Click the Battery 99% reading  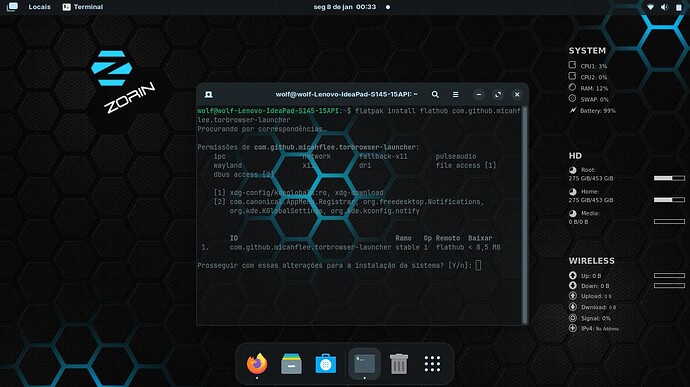tap(598, 111)
